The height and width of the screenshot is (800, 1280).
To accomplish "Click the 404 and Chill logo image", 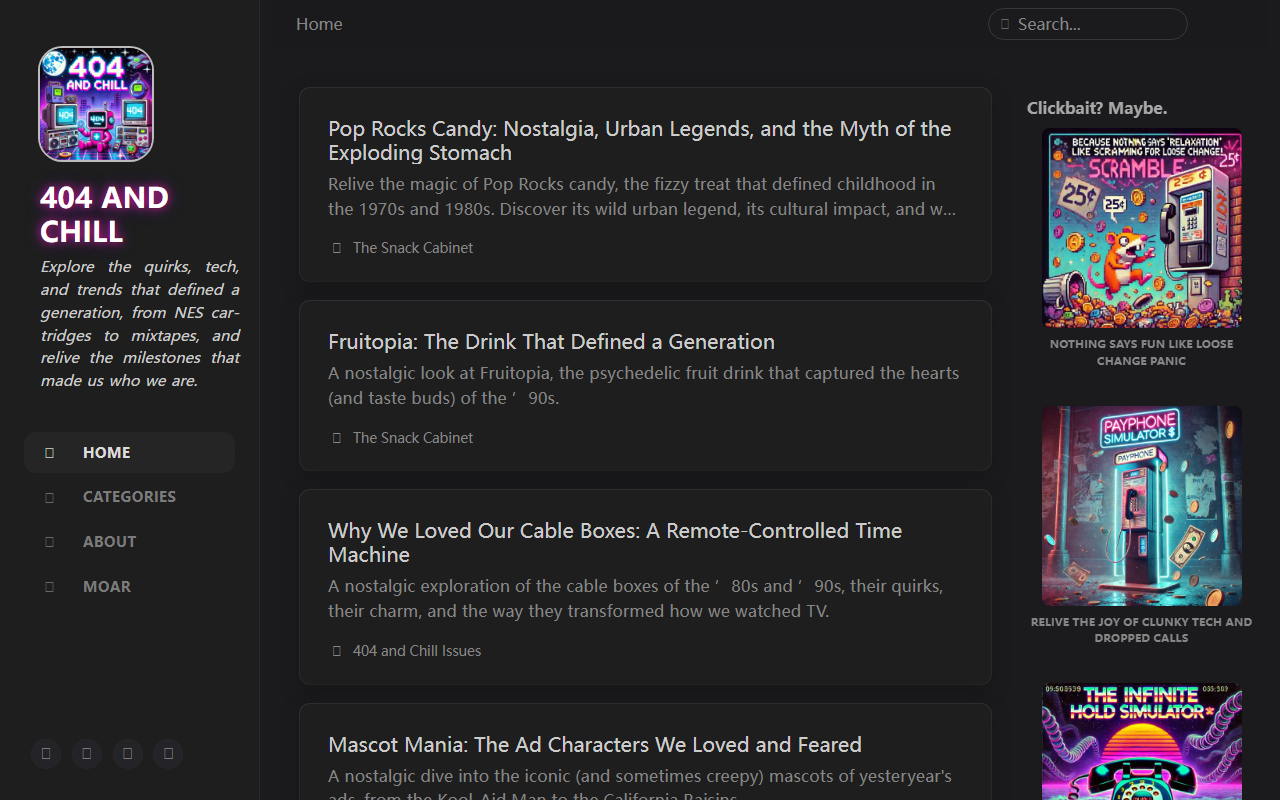I will [x=96, y=104].
